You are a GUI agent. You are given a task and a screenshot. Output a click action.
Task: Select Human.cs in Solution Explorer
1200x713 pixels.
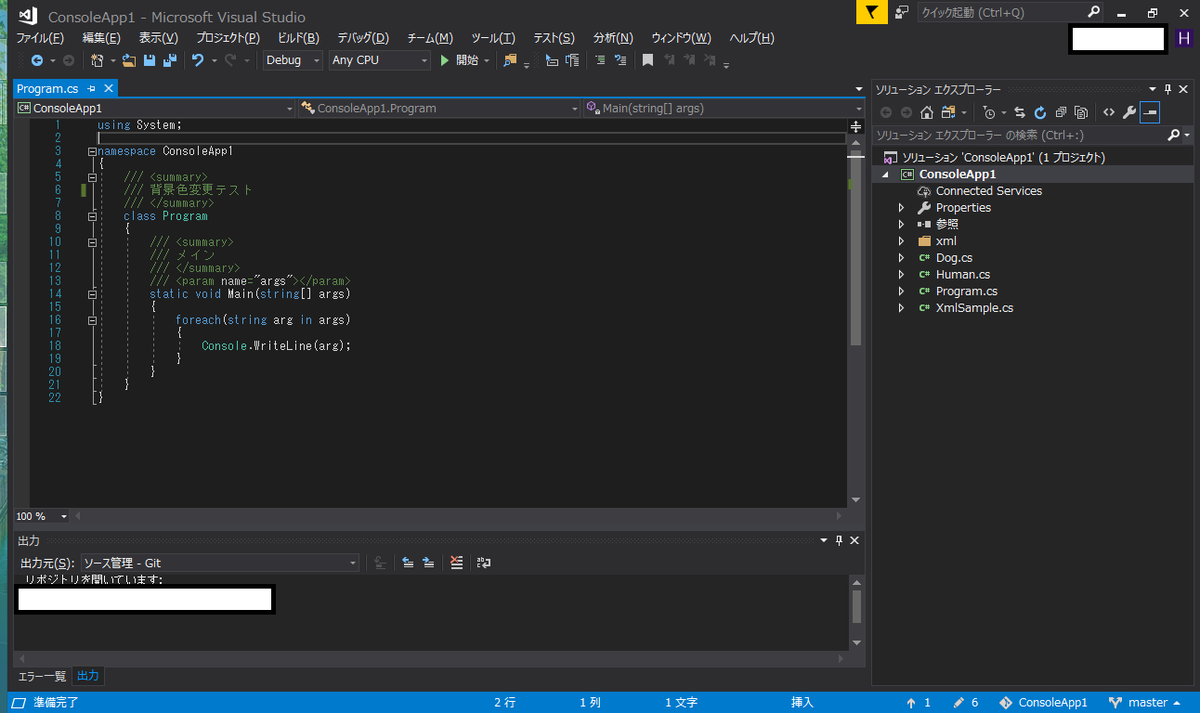[963, 274]
